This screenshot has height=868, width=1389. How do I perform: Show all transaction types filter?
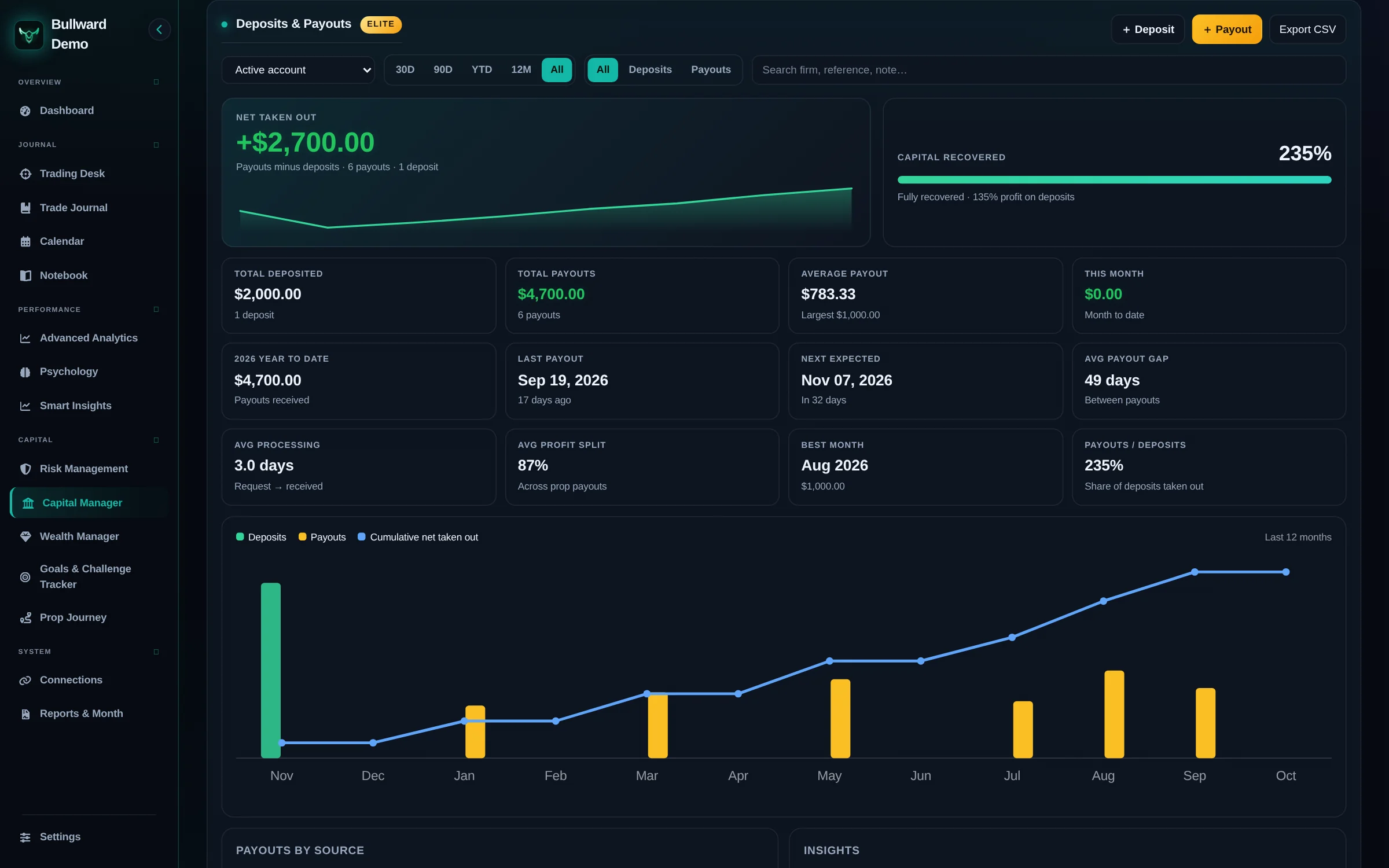point(602,69)
